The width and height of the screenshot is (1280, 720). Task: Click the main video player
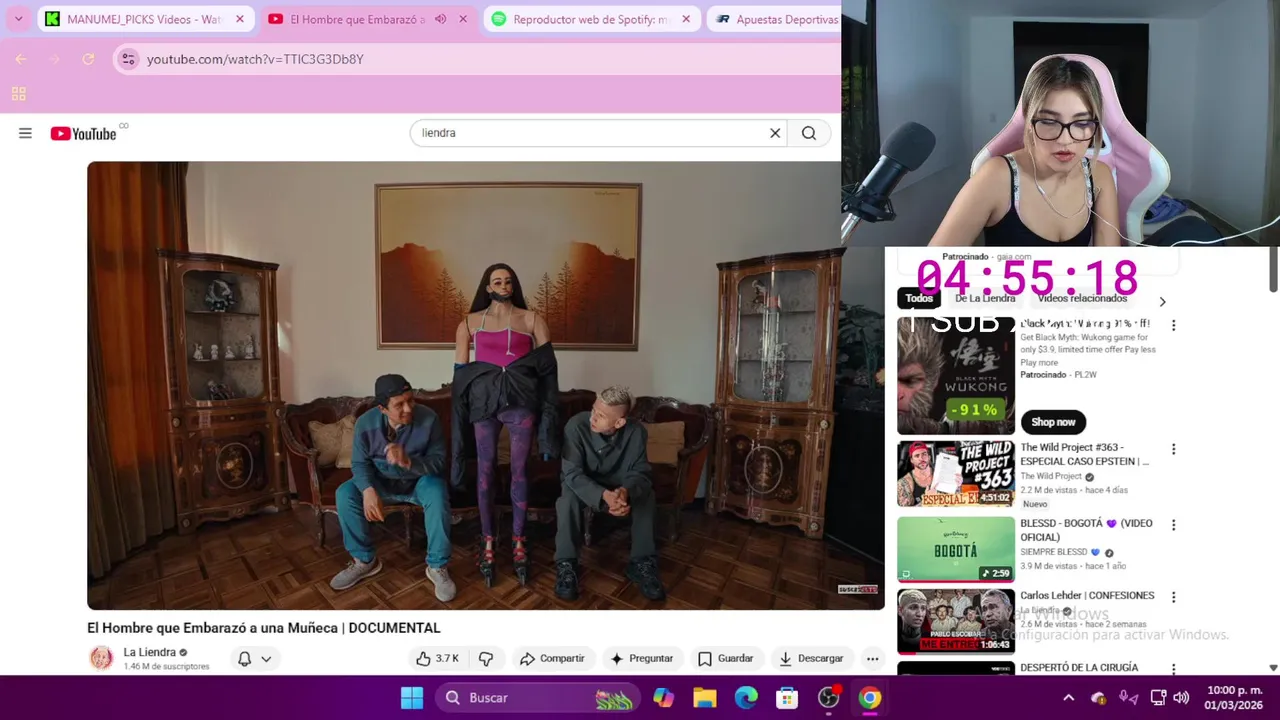point(486,386)
